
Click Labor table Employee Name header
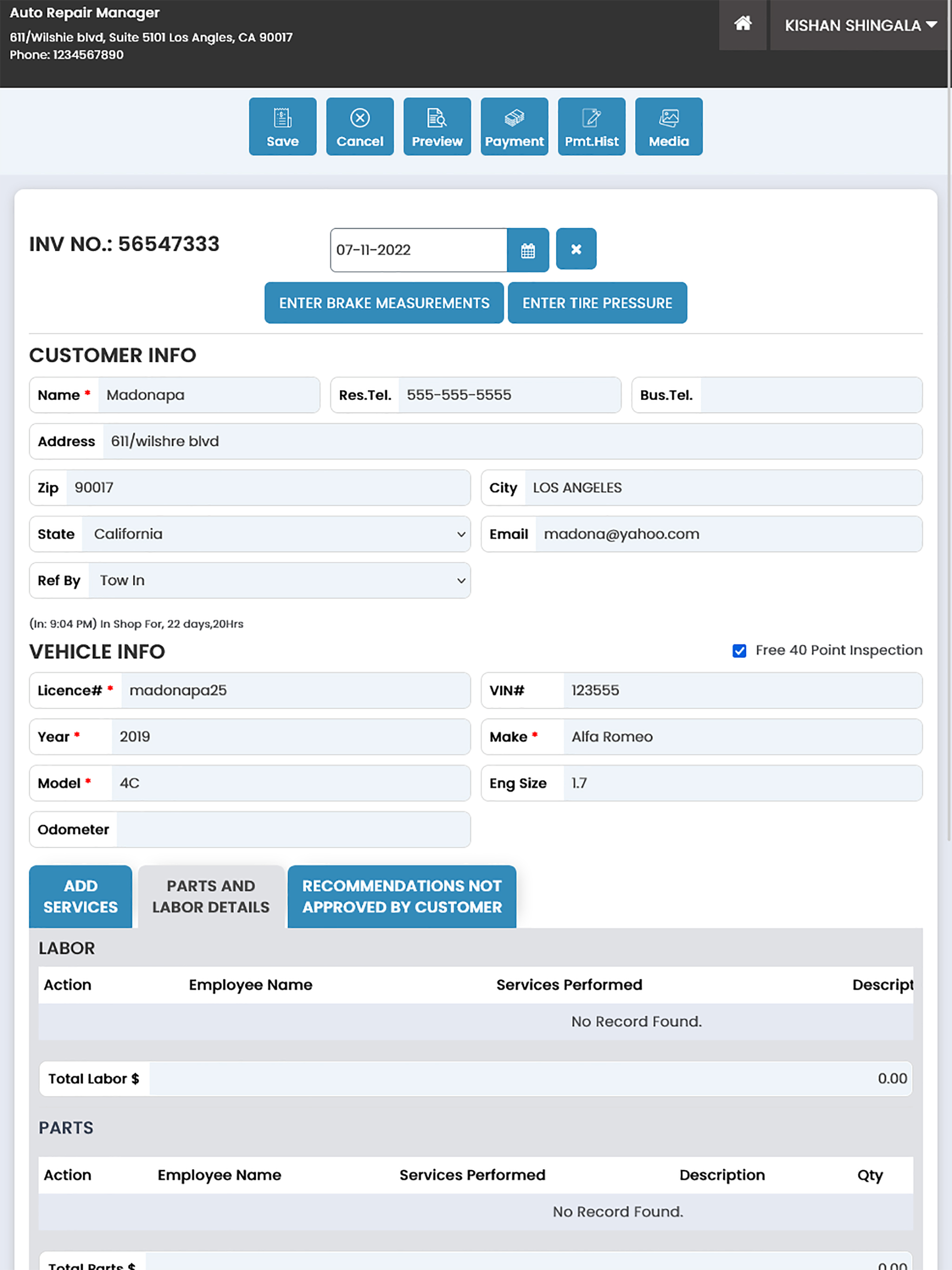point(251,985)
